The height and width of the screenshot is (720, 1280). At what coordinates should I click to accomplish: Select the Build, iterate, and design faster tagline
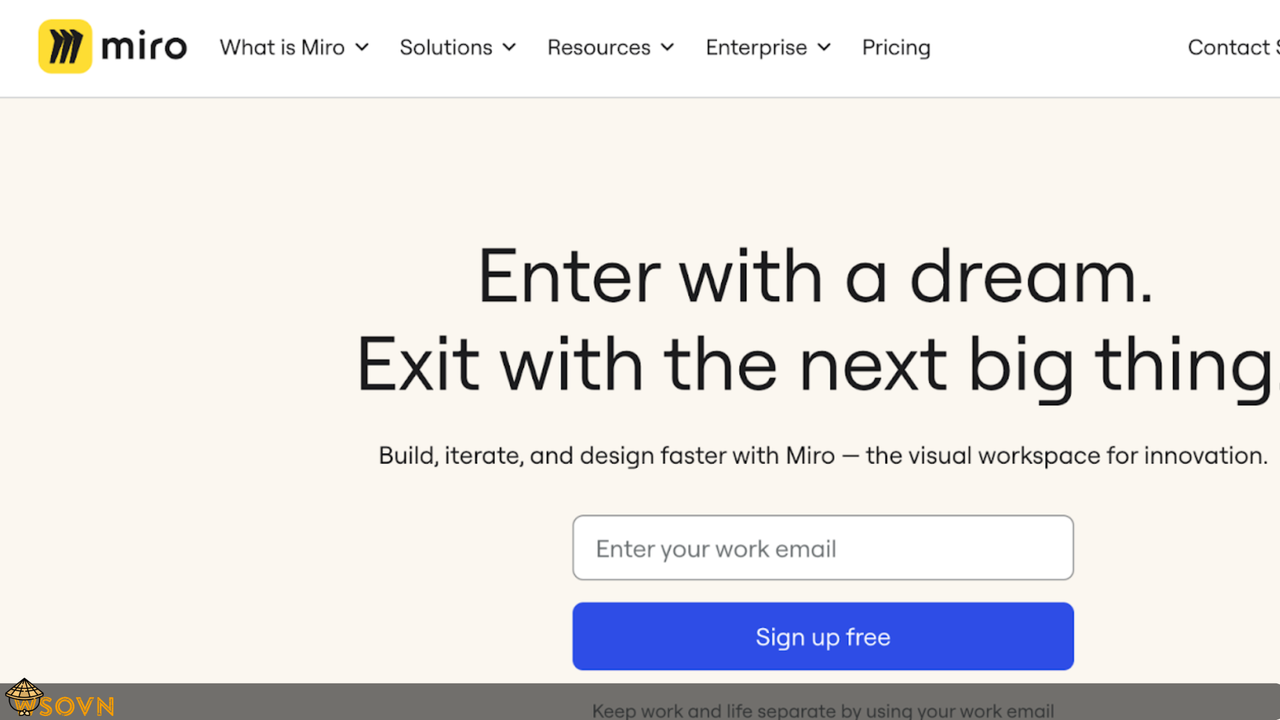point(823,456)
